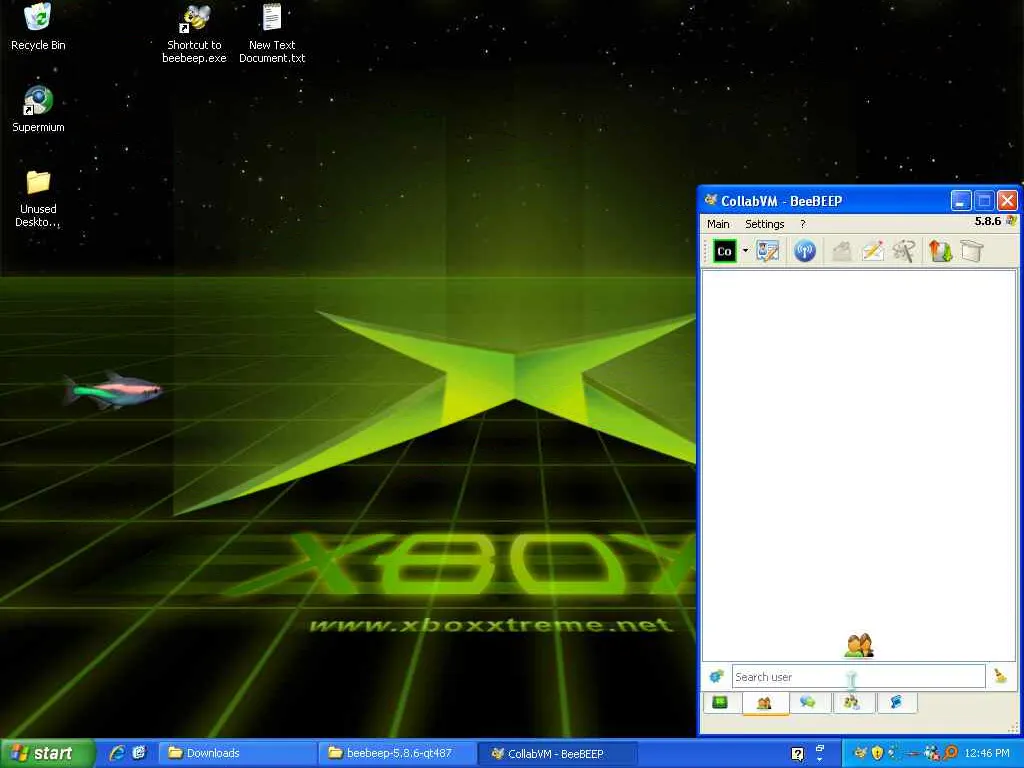This screenshot has width=1024, height=768.
Task: Switch to the green board first tab
Action: tap(721, 703)
